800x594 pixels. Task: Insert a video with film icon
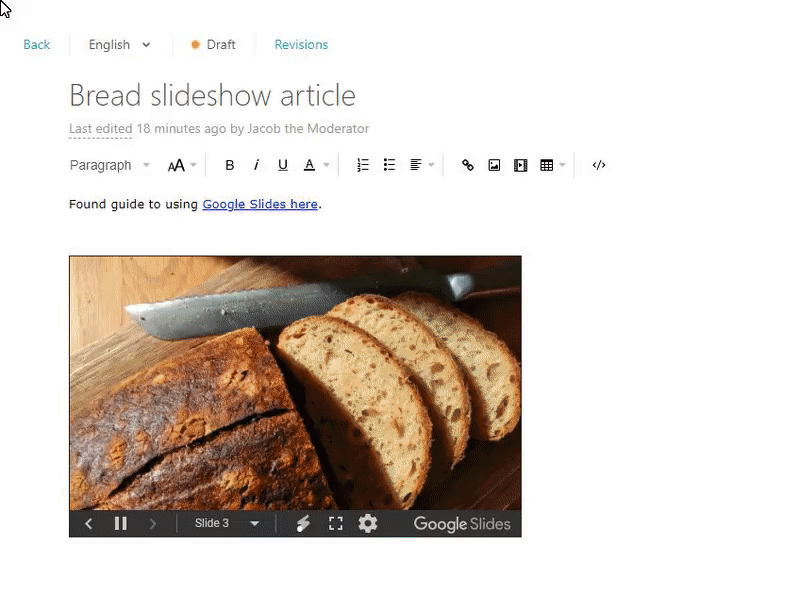(x=520, y=165)
